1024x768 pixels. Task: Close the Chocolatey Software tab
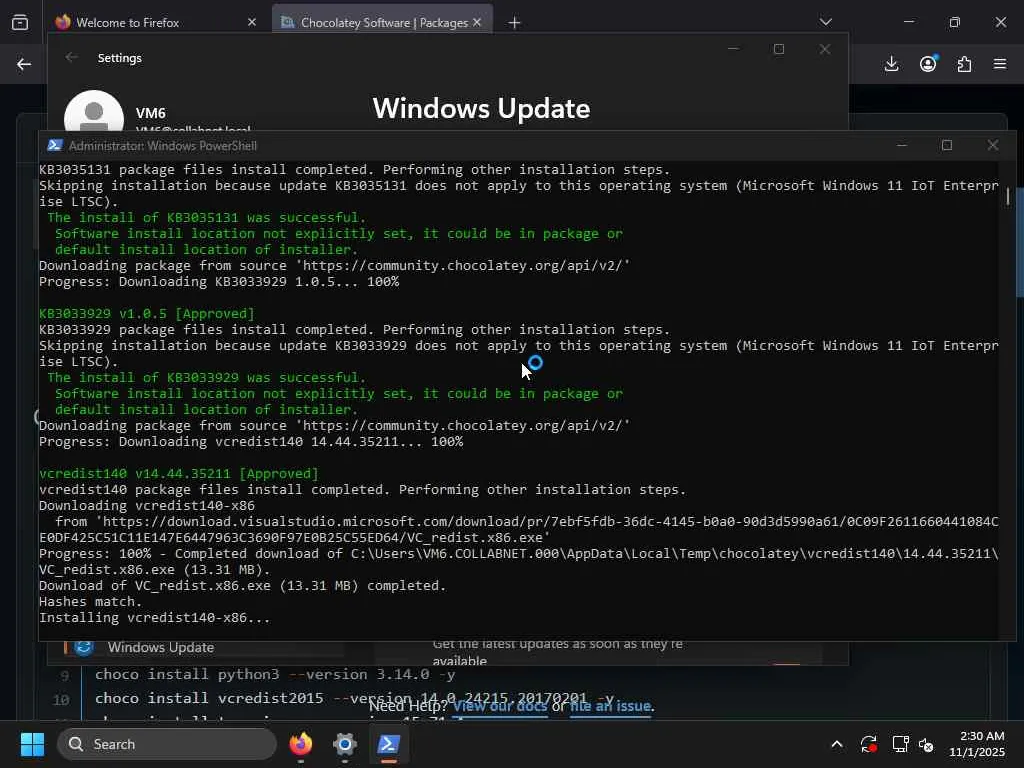[x=477, y=22]
